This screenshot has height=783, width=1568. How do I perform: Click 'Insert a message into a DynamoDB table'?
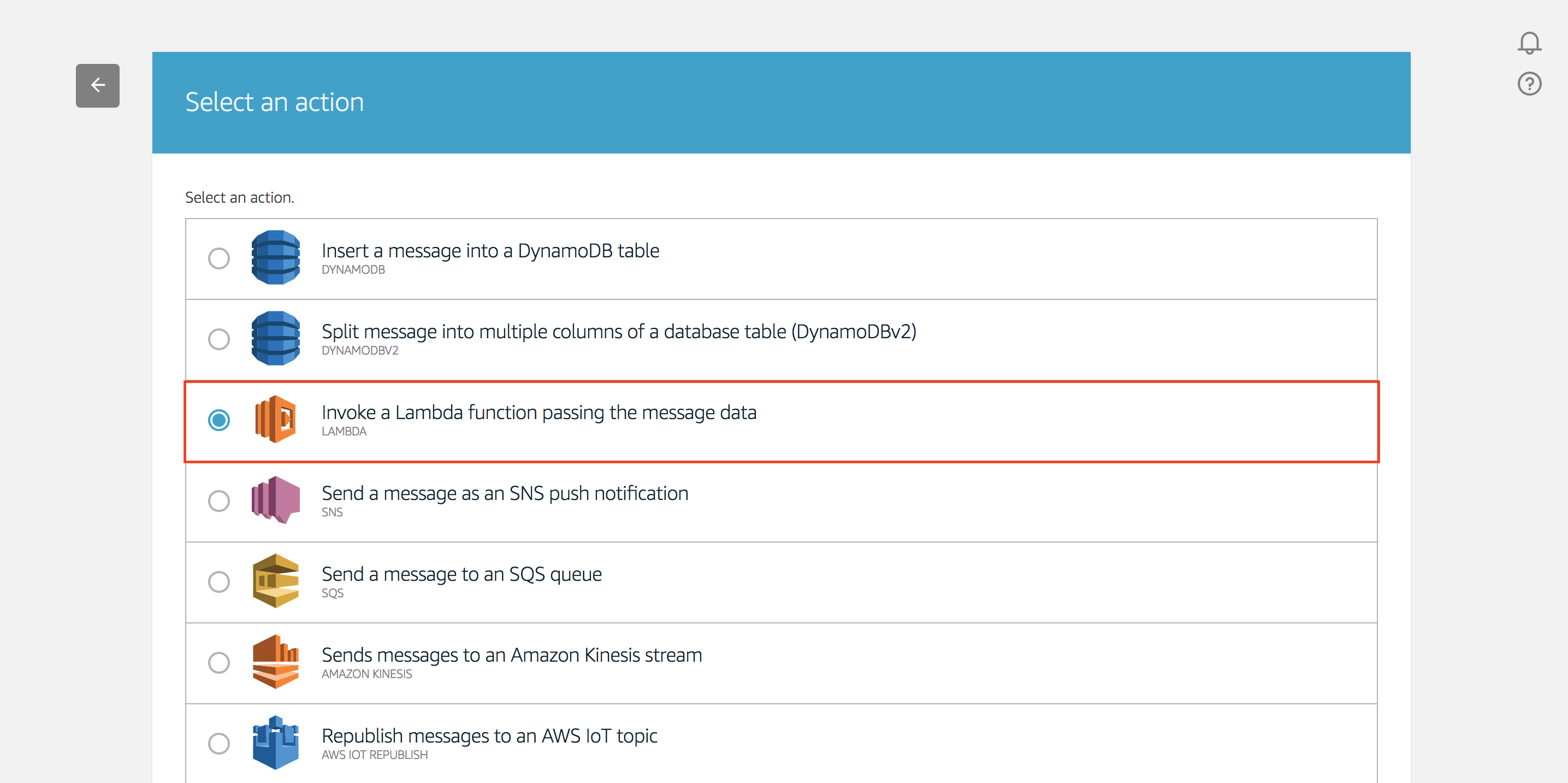(x=490, y=250)
